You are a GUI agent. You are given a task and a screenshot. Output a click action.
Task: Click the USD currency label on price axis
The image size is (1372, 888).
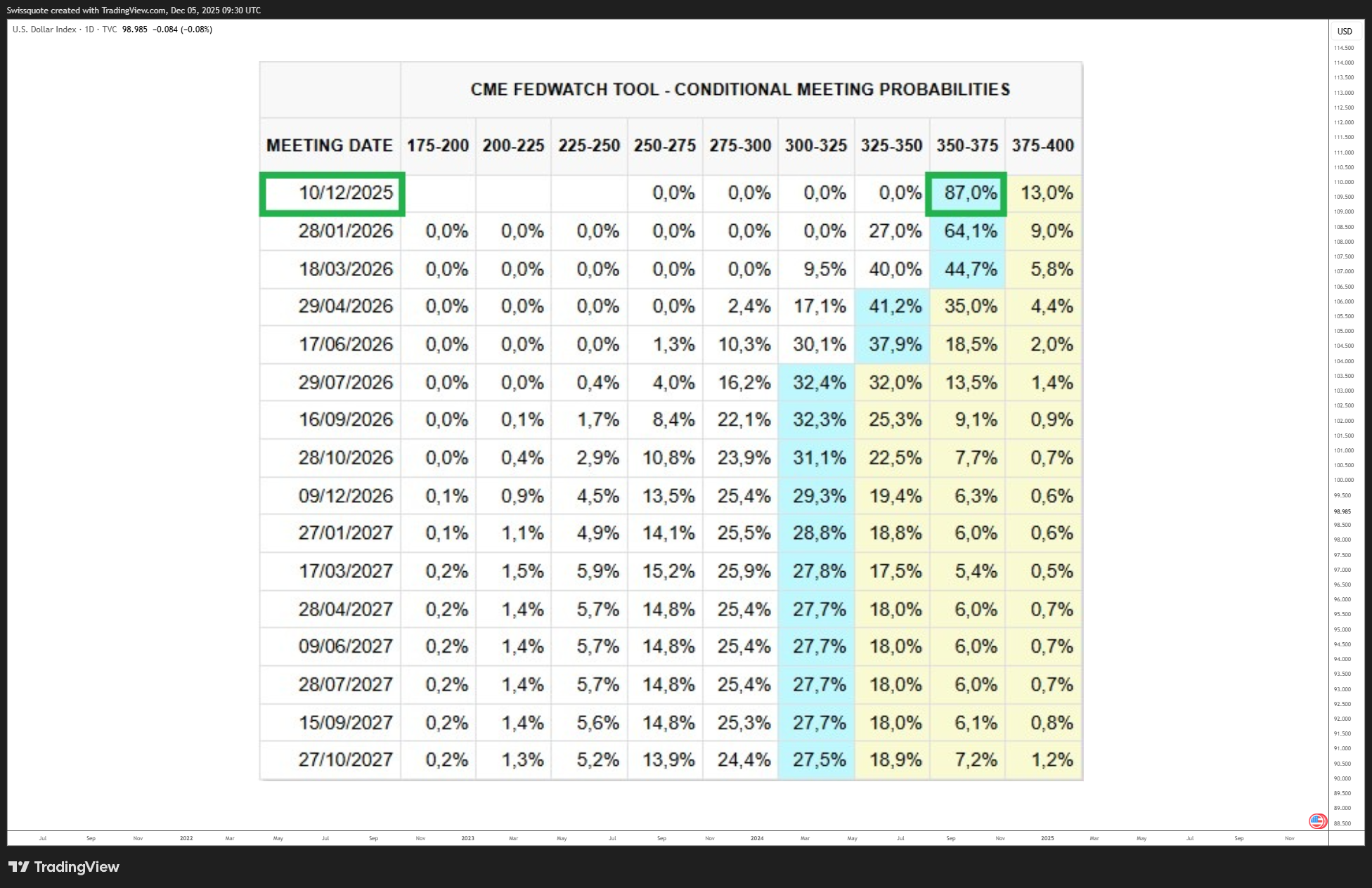click(1345, 32)
